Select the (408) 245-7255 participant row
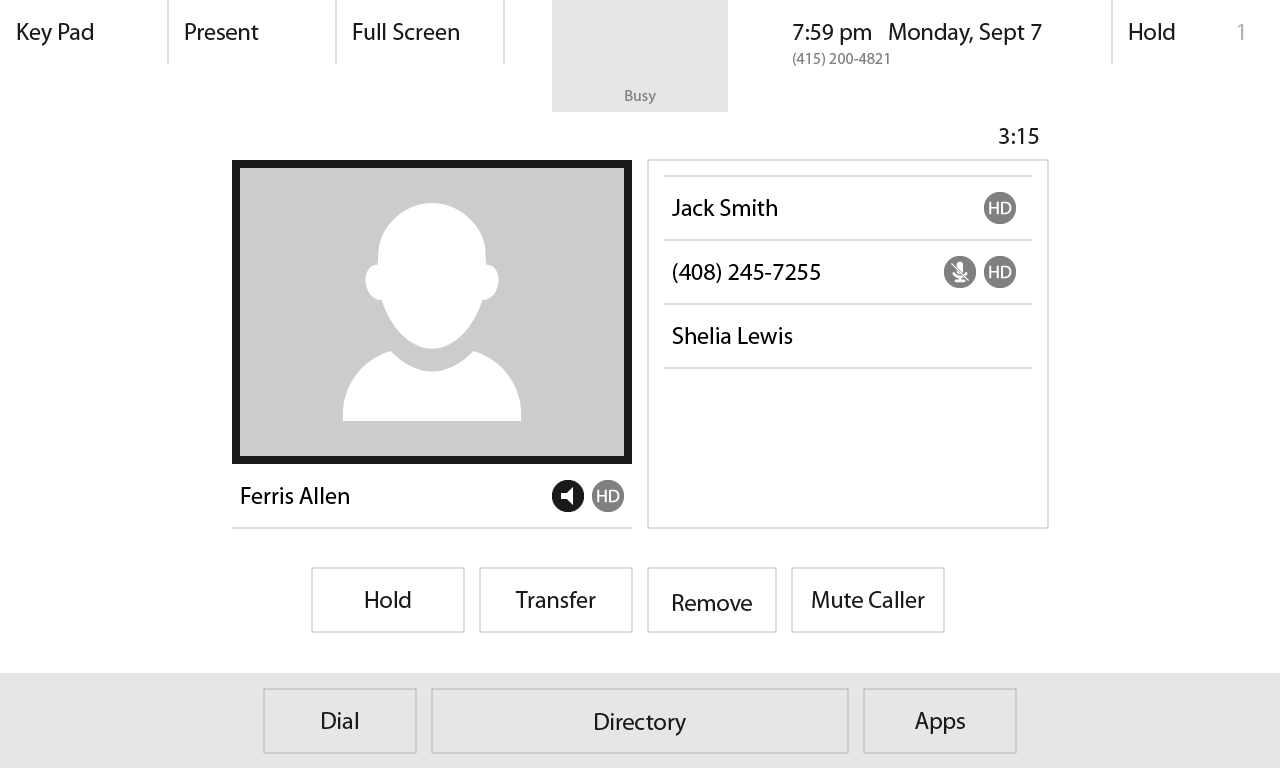Image resolution: width=1280 pixels, height=768 pixels. 848,272
